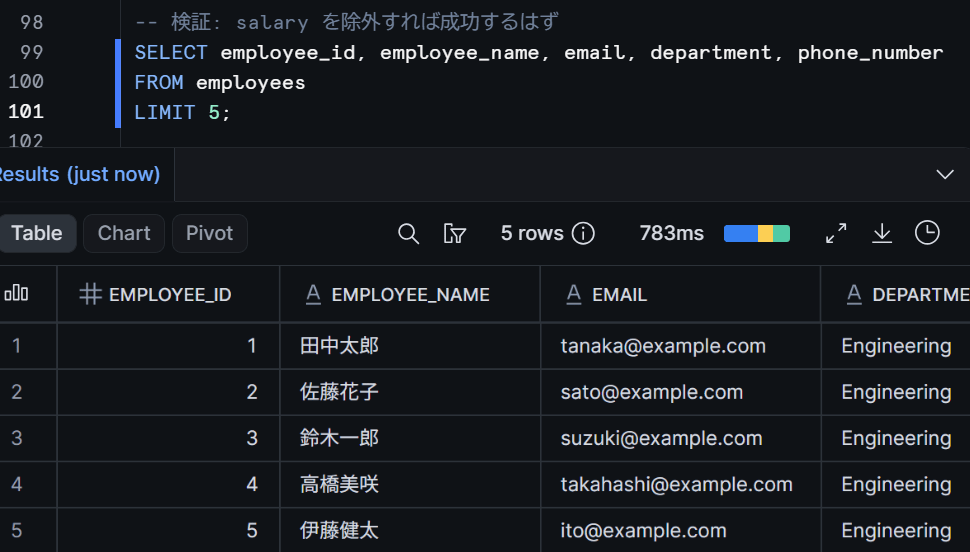This screenshot has width=970, height=552.
Task: Select cell 鈴木一郎
Action: (x=410, y=438)
